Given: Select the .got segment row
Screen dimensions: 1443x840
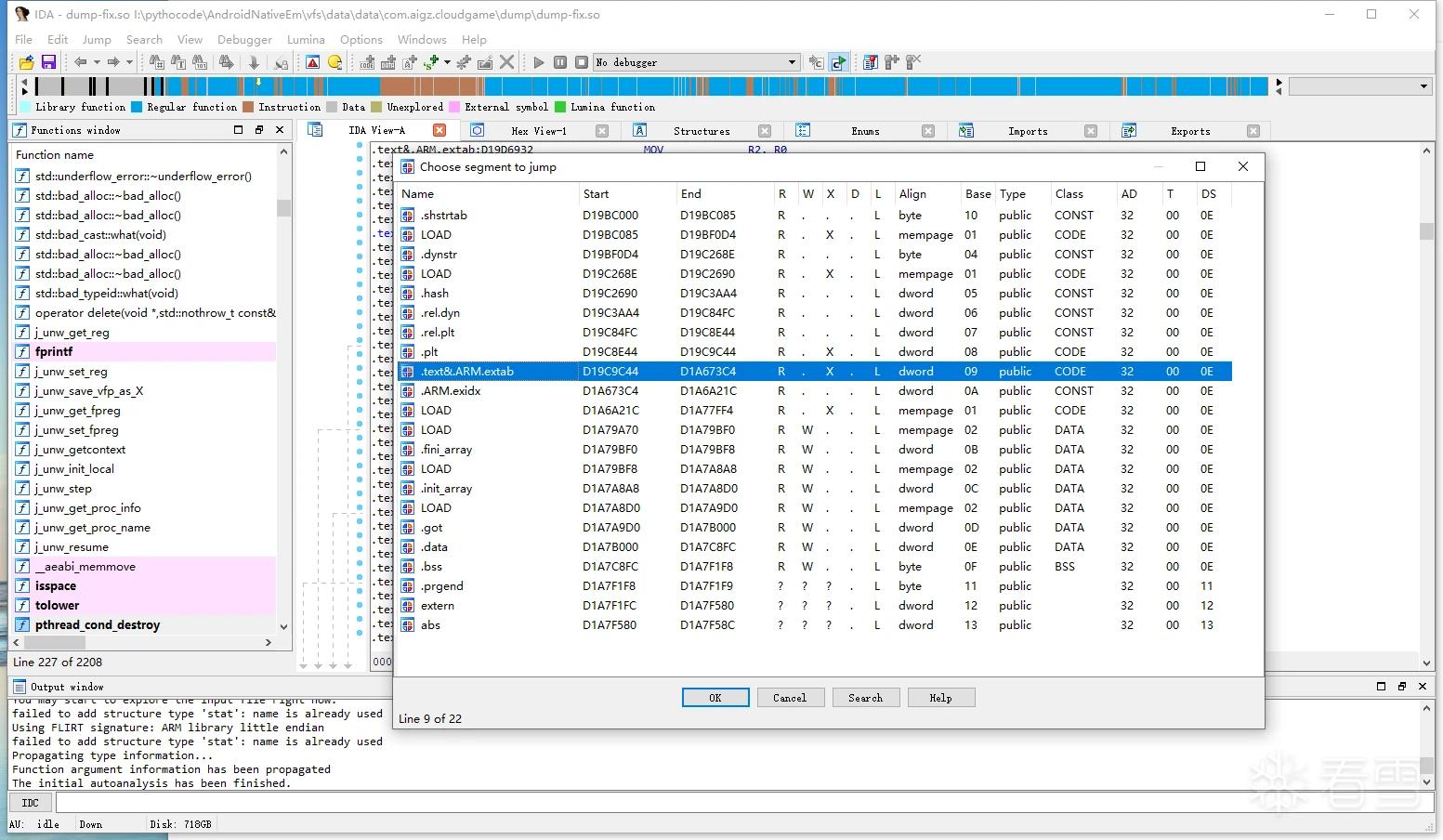Looking at the screenshot, I should 816,527.
